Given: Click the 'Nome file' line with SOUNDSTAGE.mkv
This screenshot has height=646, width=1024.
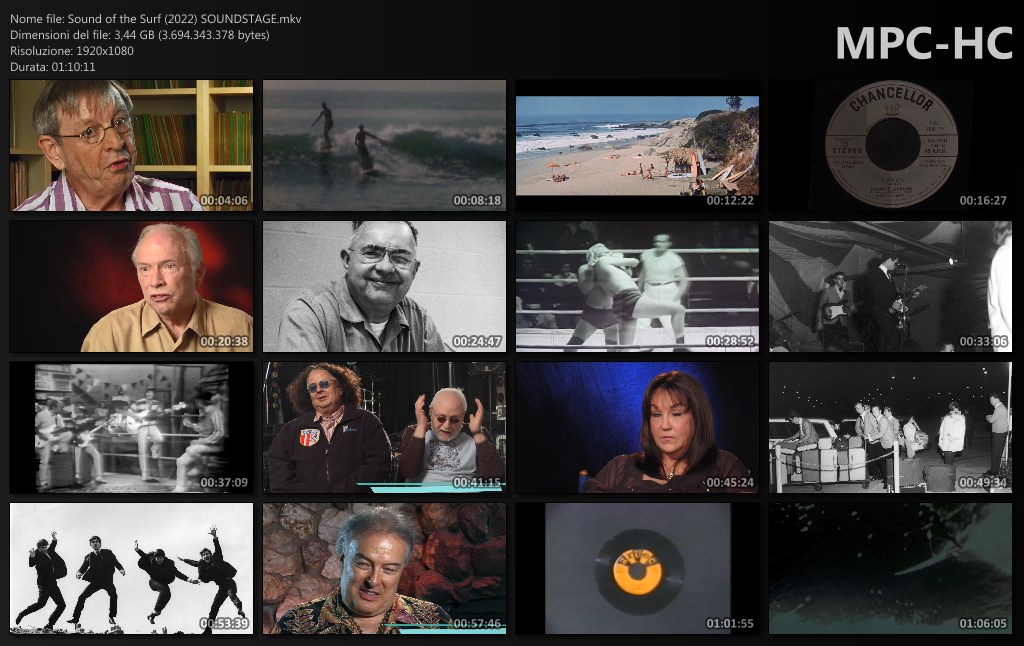Looking at the screenshot, I should pos(156,19).
